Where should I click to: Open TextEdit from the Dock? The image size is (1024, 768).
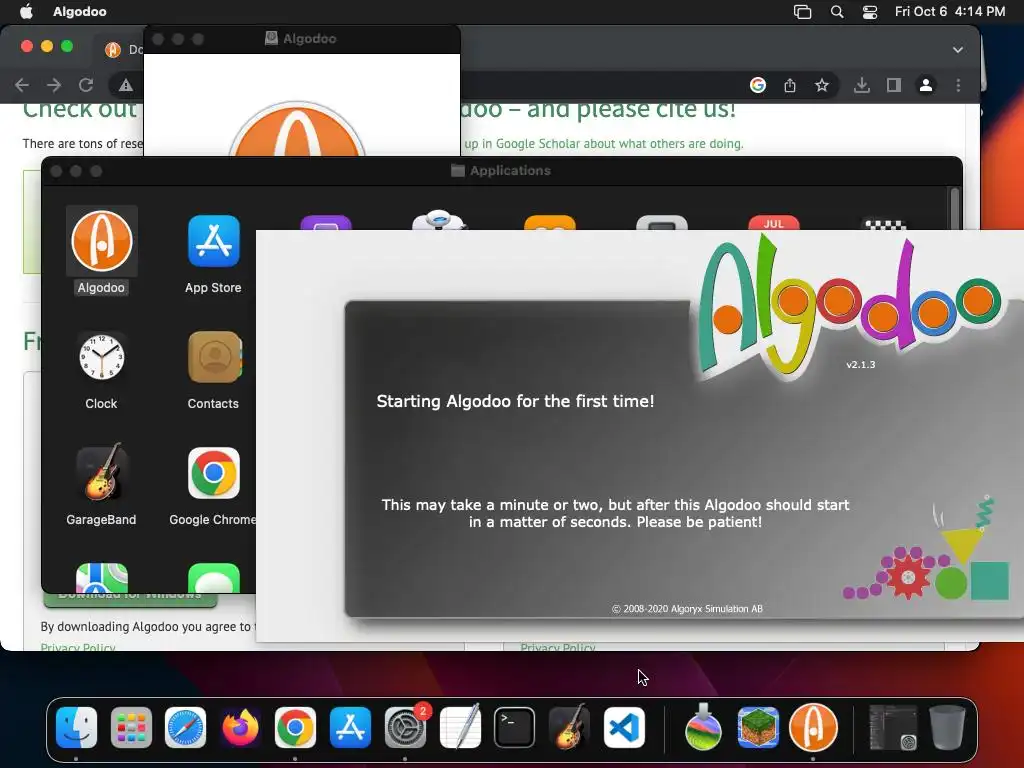tap(460, 728)
